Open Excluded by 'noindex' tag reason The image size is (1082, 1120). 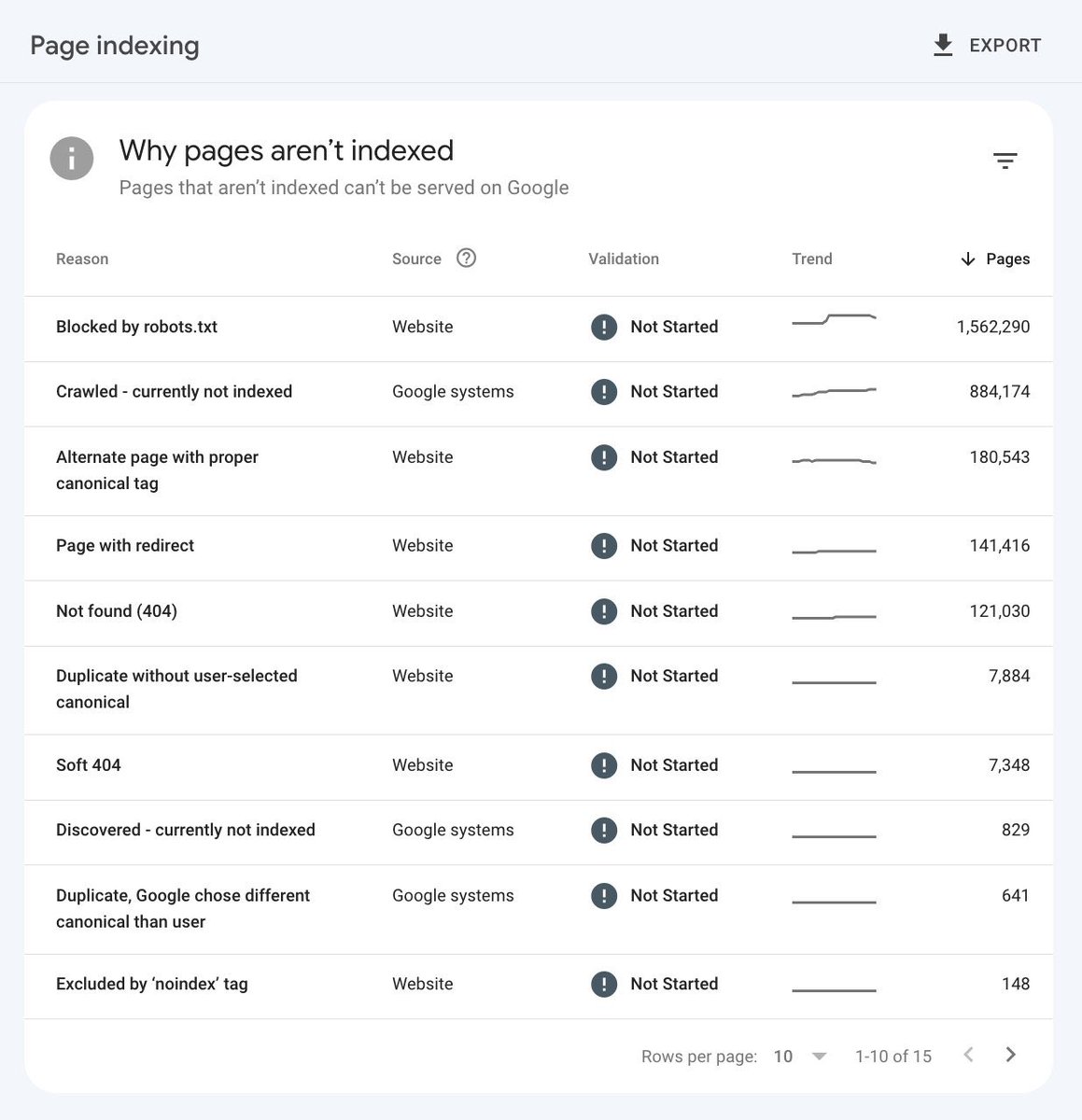click(152, 984)
